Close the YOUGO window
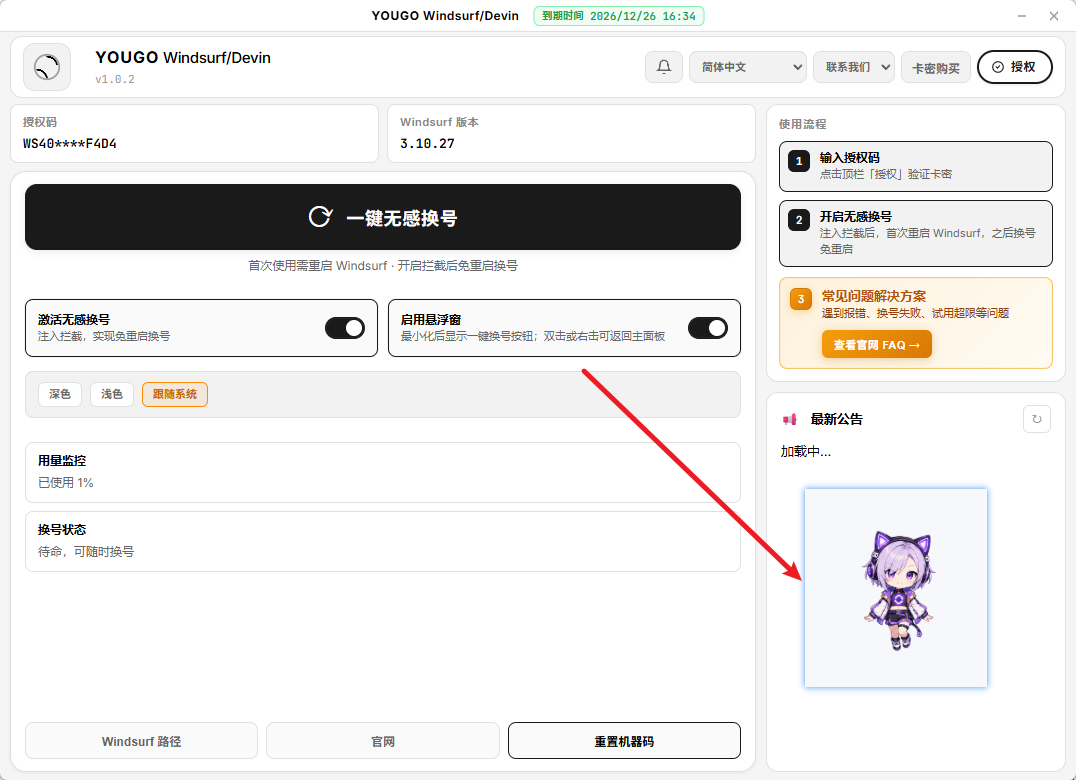The image size is (1076, 780). pyautogui.click(x=1054, y=16)
